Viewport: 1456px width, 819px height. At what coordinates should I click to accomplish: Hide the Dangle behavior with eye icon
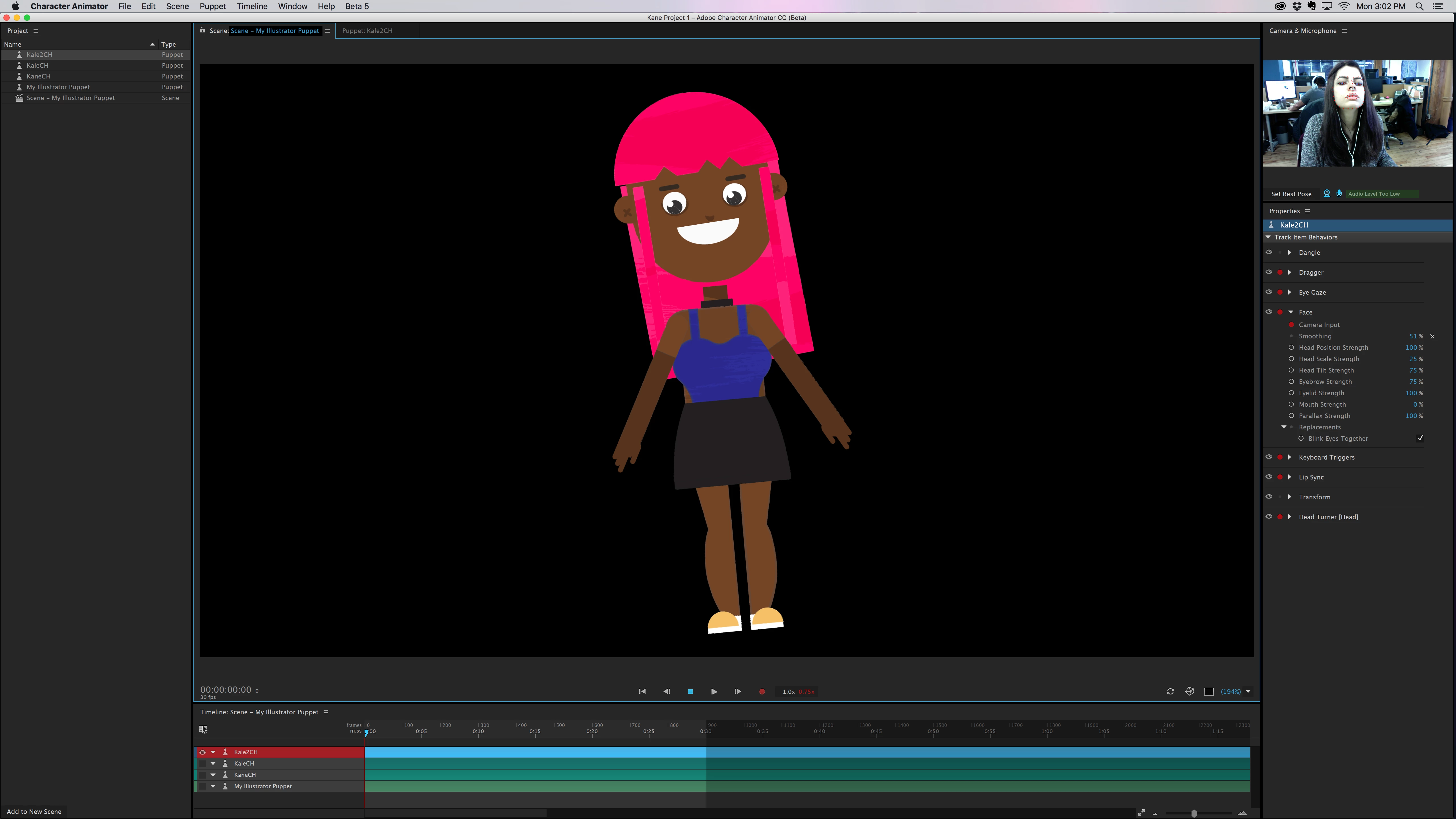coord(1268,252)
